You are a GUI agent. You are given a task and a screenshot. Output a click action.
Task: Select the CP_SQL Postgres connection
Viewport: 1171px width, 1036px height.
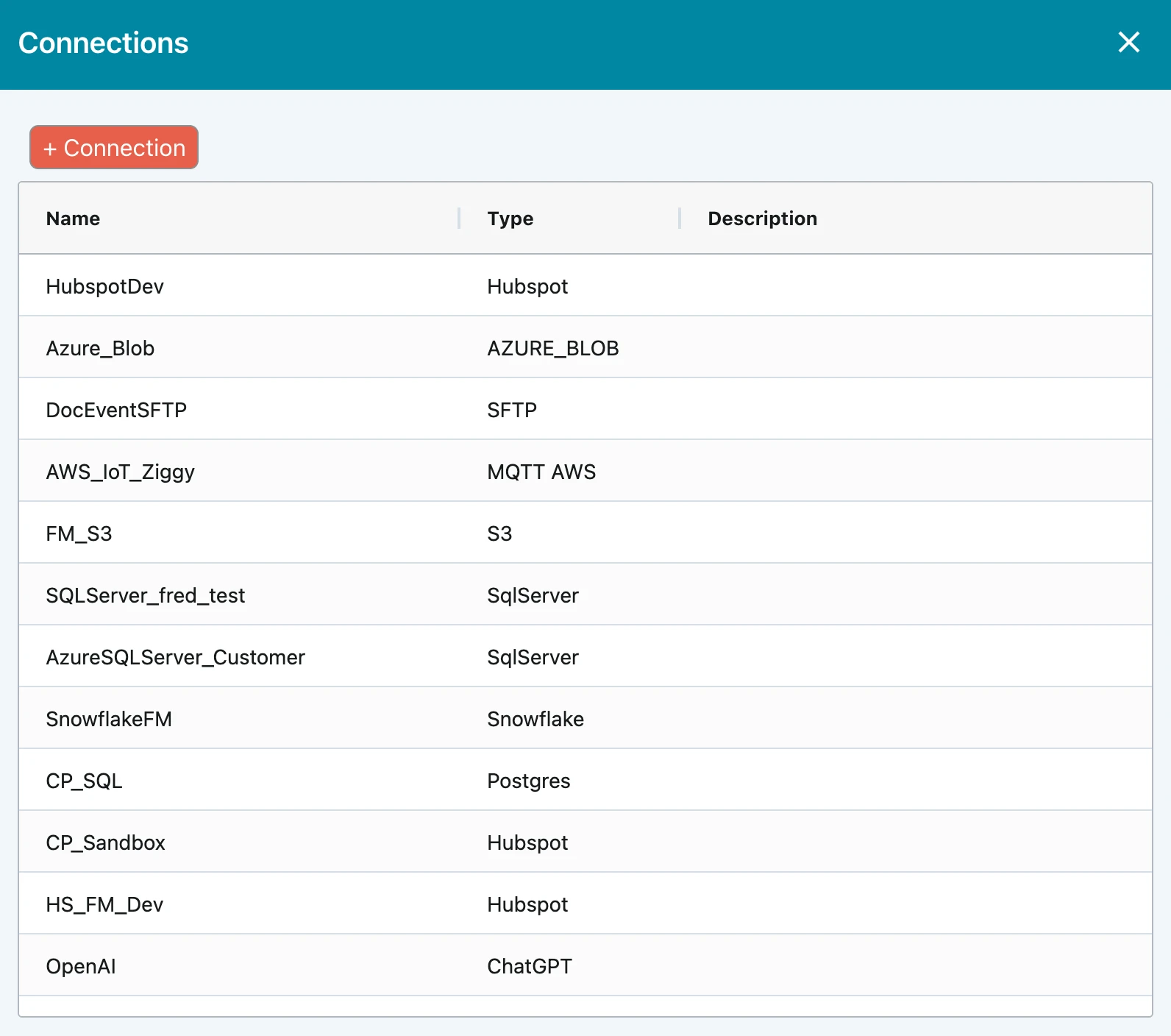click(84, 781)
